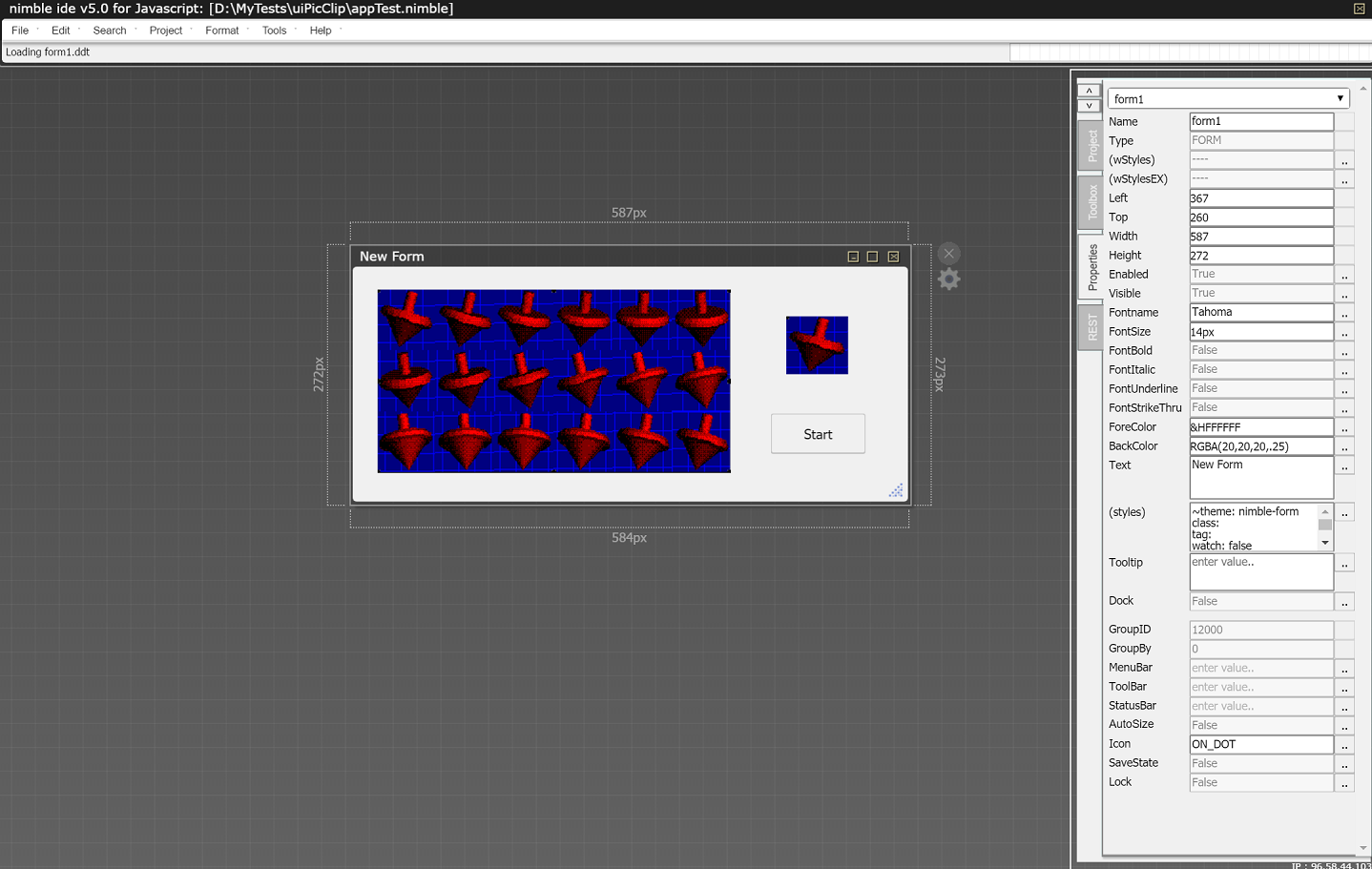Open the Icon picker button
The width and height of the screenshot is (1372, 869).
click(1344, 744)
